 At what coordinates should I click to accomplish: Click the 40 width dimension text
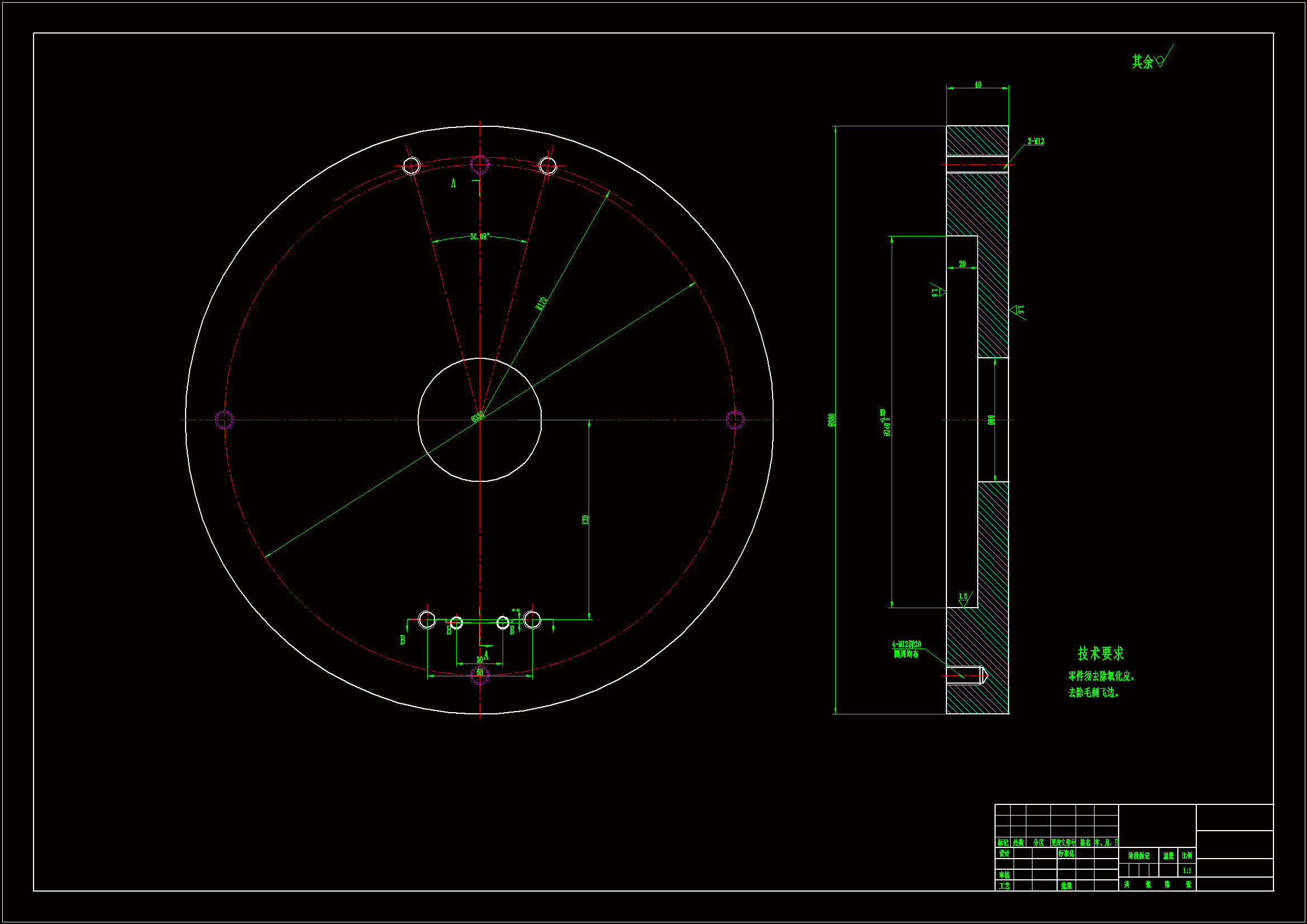[x=977, y=85]
